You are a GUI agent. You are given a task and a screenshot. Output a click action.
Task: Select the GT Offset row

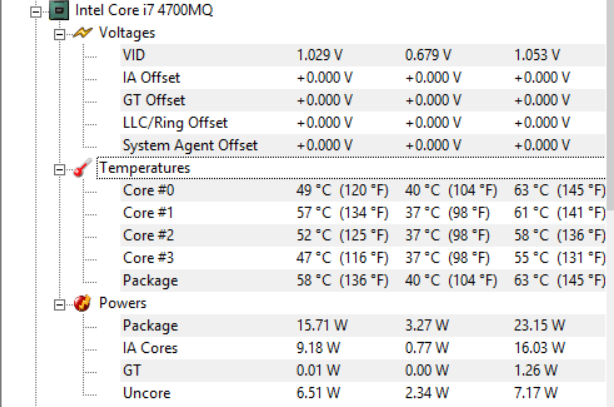point(152,100)
